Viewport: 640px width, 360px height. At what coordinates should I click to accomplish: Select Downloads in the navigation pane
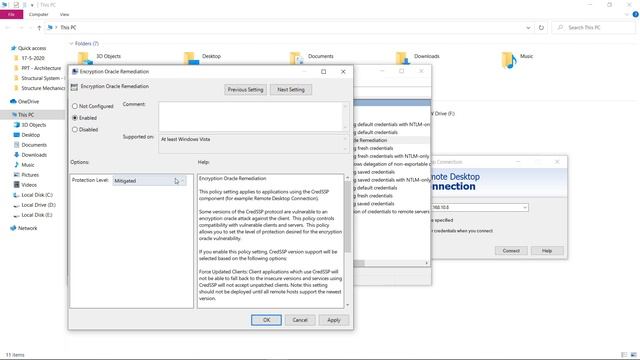click(34, 155)
